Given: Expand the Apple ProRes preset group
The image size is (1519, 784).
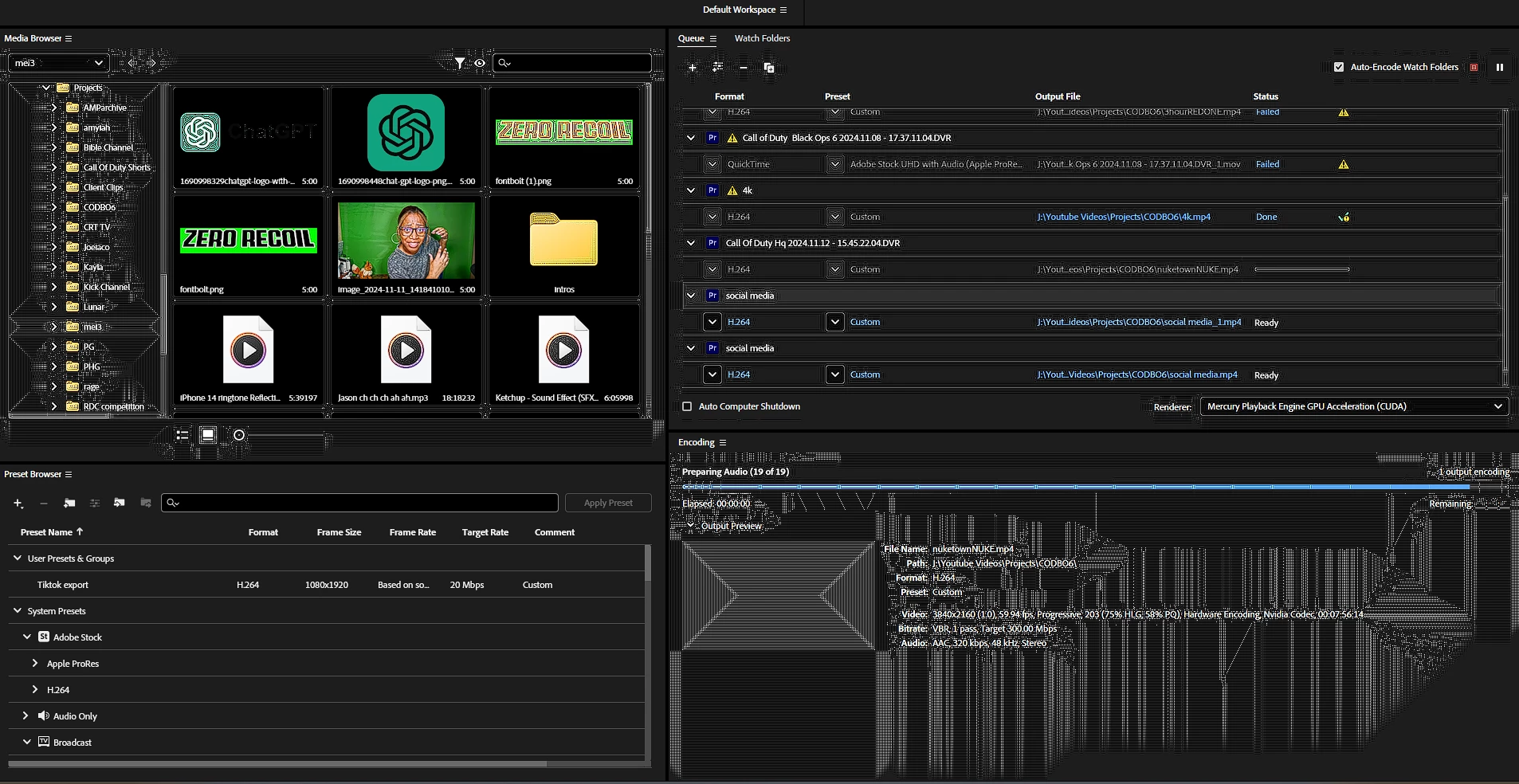Looking at the screenshot, I should [x=35, y=663].
